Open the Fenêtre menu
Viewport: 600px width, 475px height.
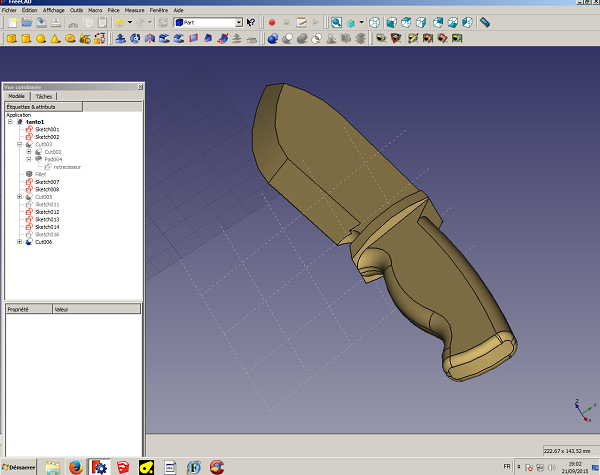point(159,10)
